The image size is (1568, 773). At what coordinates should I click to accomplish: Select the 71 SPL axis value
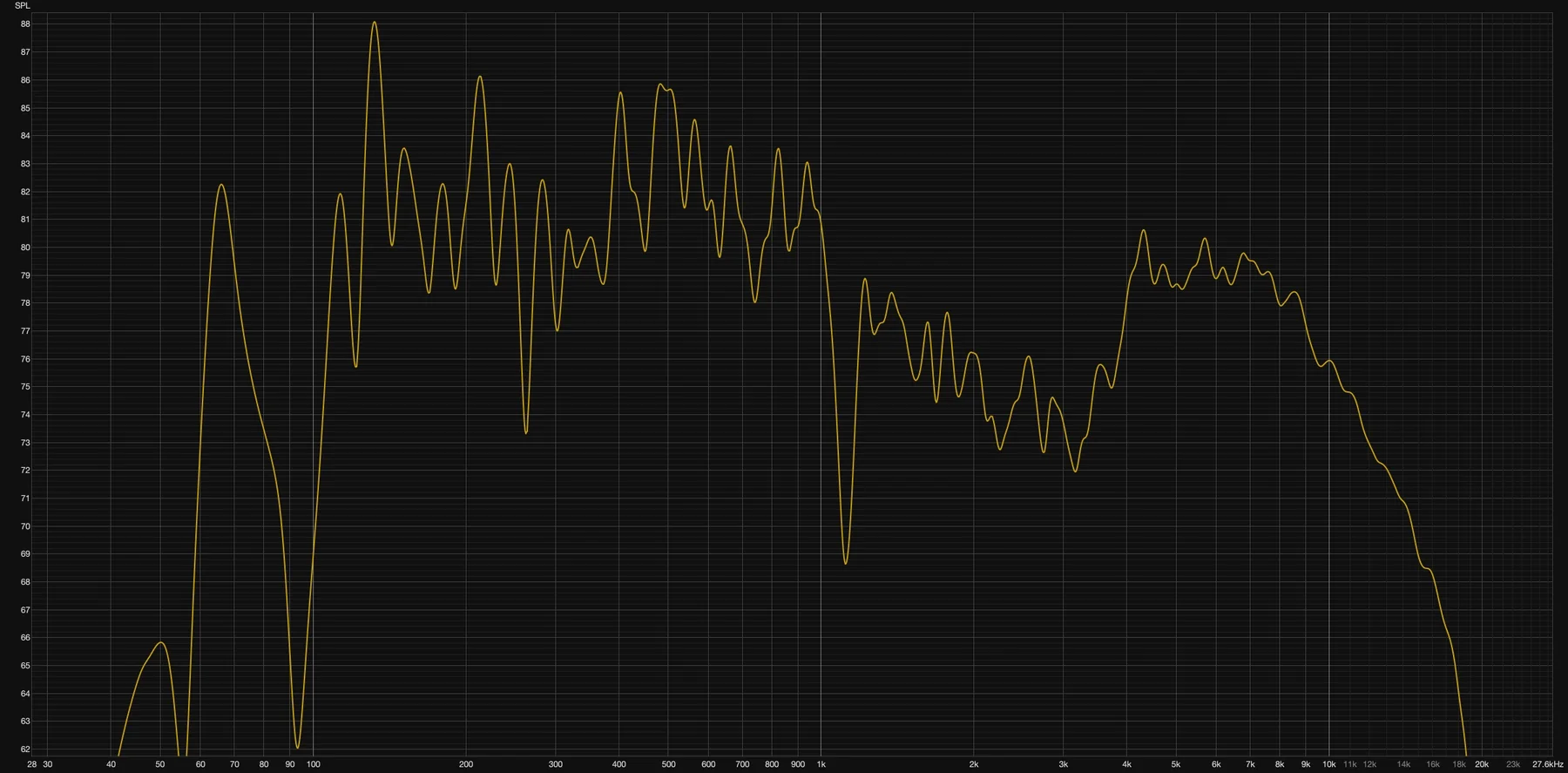25,498
